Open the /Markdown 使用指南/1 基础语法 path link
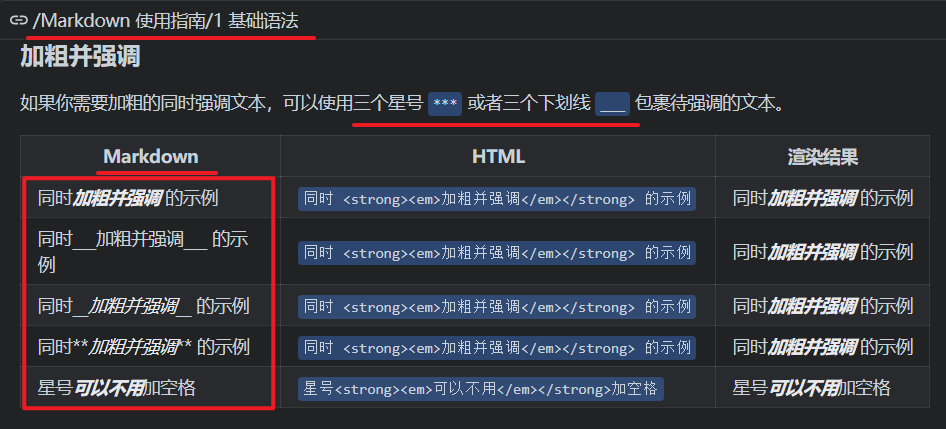Screen dimensions: 946x429 [165, 21]
